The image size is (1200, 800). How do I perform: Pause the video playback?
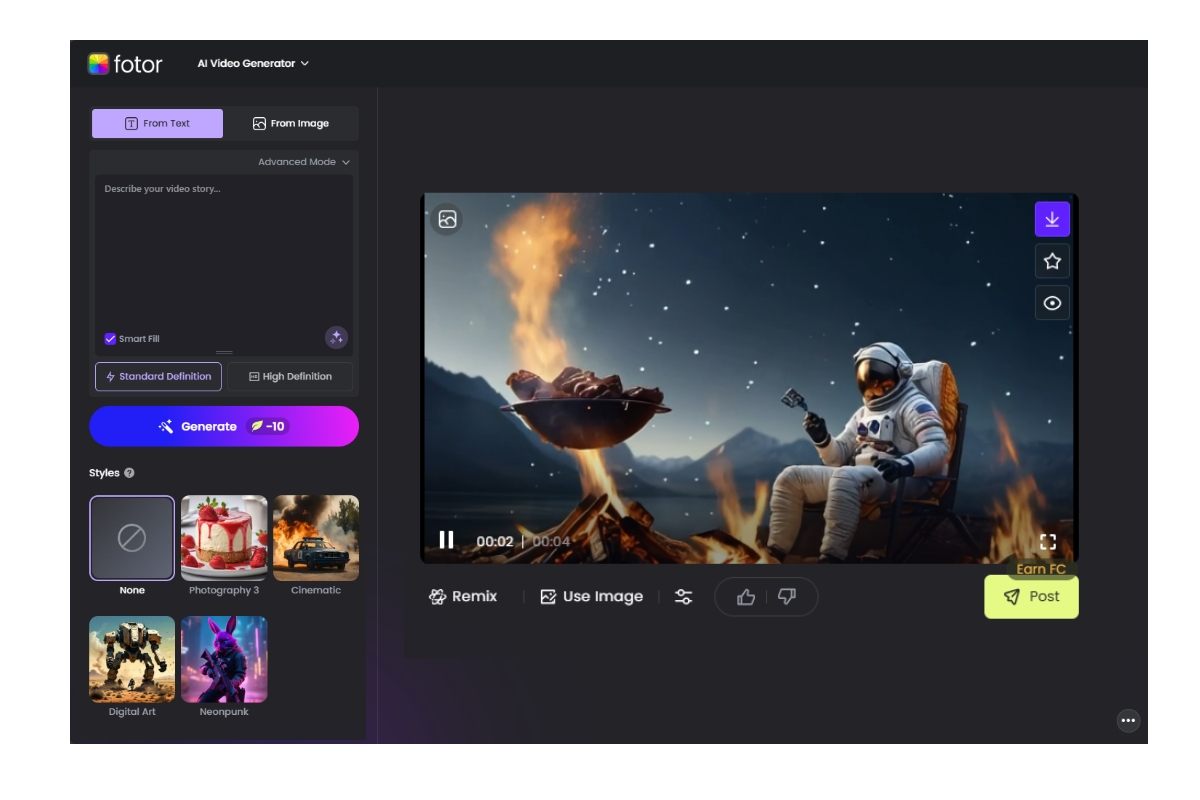pos(446,540)
